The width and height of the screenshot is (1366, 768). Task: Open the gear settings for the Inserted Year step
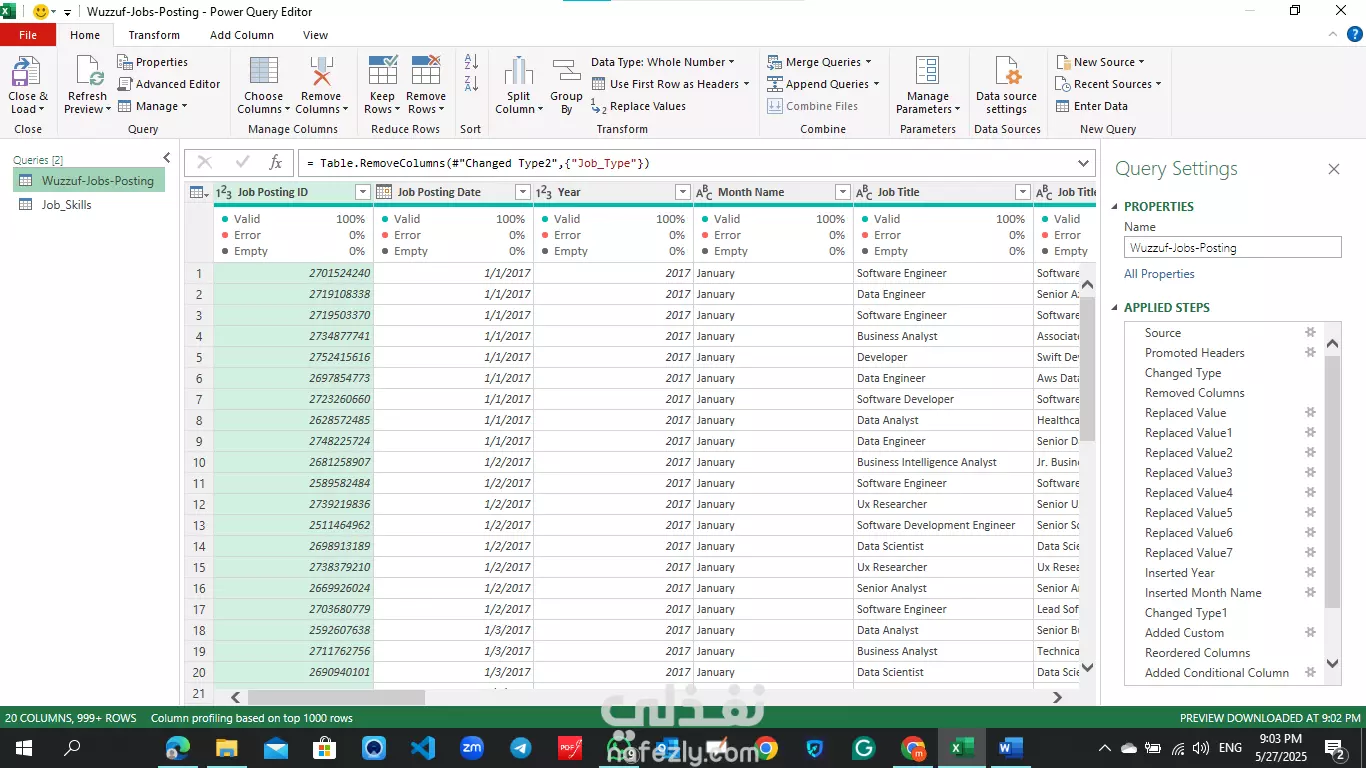[1310, 573]
